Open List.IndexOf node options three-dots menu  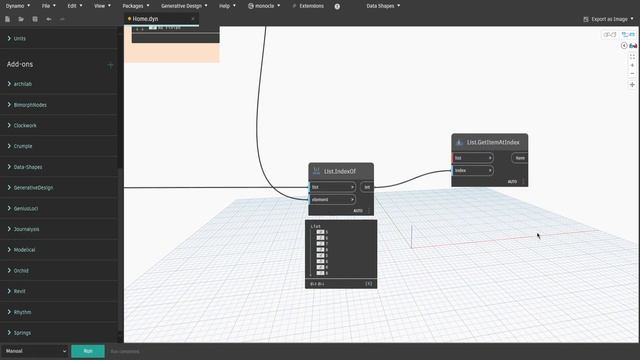369,211
